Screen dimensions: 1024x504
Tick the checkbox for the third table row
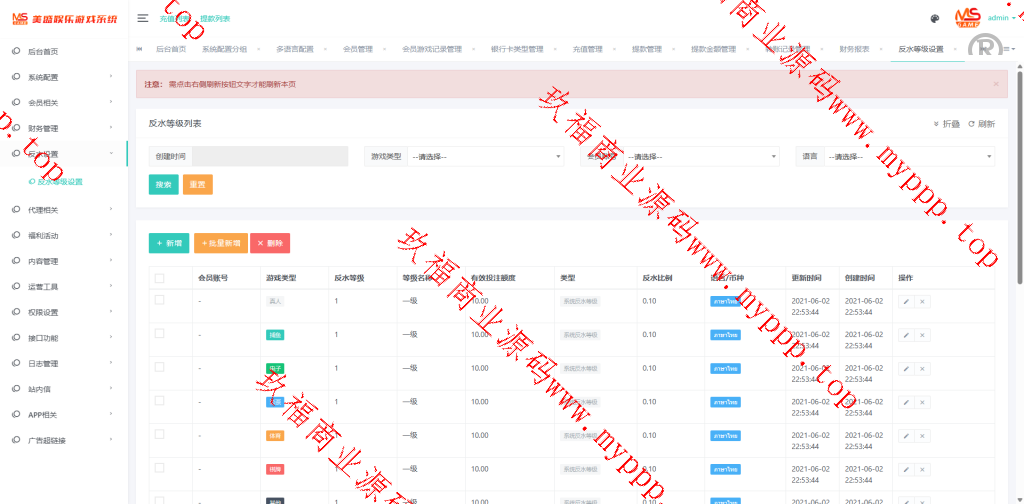click(x=159, y=367)
